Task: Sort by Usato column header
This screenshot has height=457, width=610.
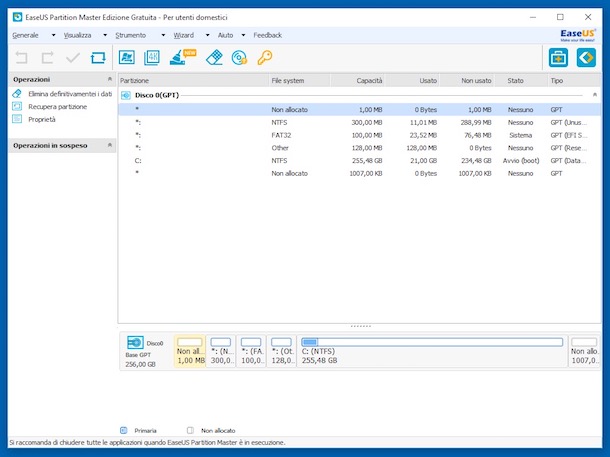Action: click(412, 81)
